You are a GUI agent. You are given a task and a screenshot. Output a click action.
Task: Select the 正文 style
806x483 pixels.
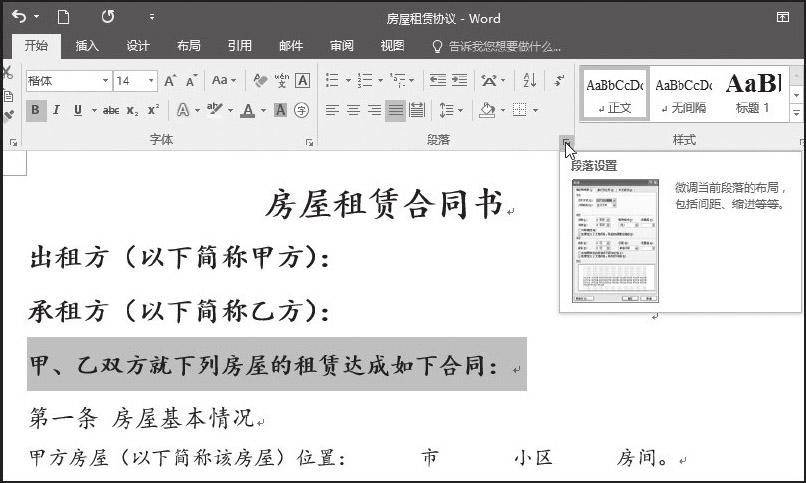[x=615, y=94]
